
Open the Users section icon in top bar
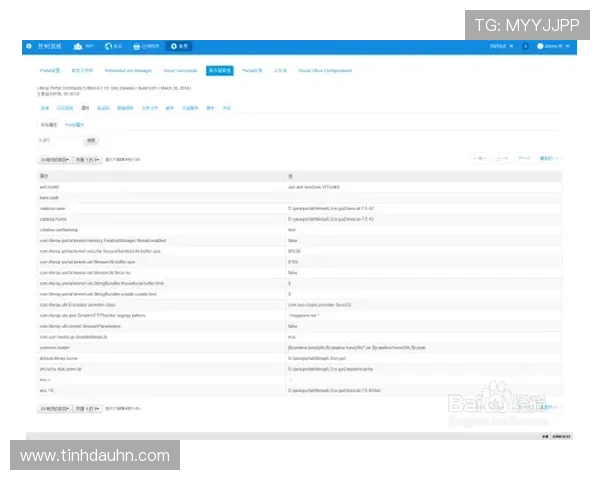click(89, 46)
